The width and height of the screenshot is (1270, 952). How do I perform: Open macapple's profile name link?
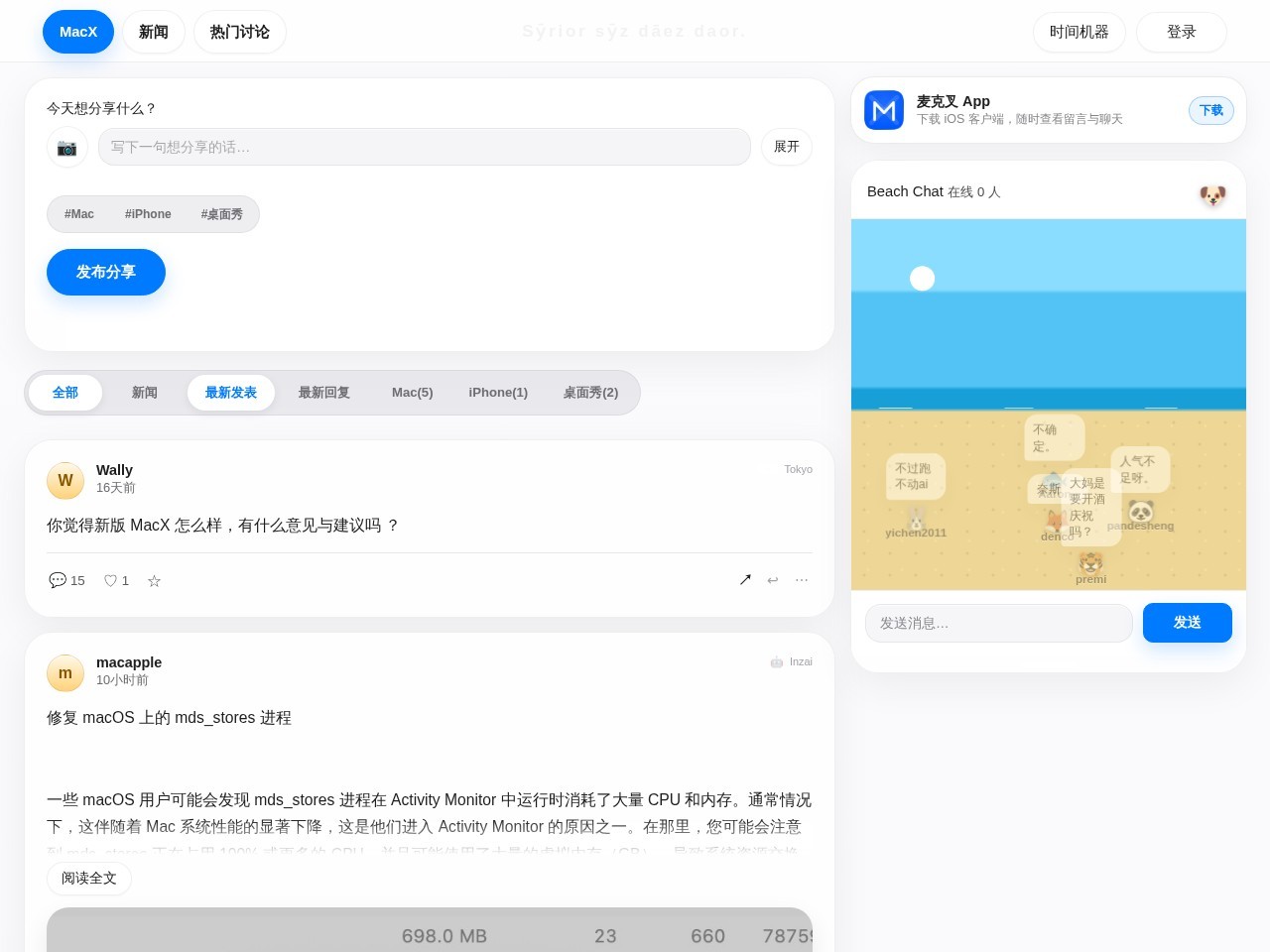[x=129, y=662]
